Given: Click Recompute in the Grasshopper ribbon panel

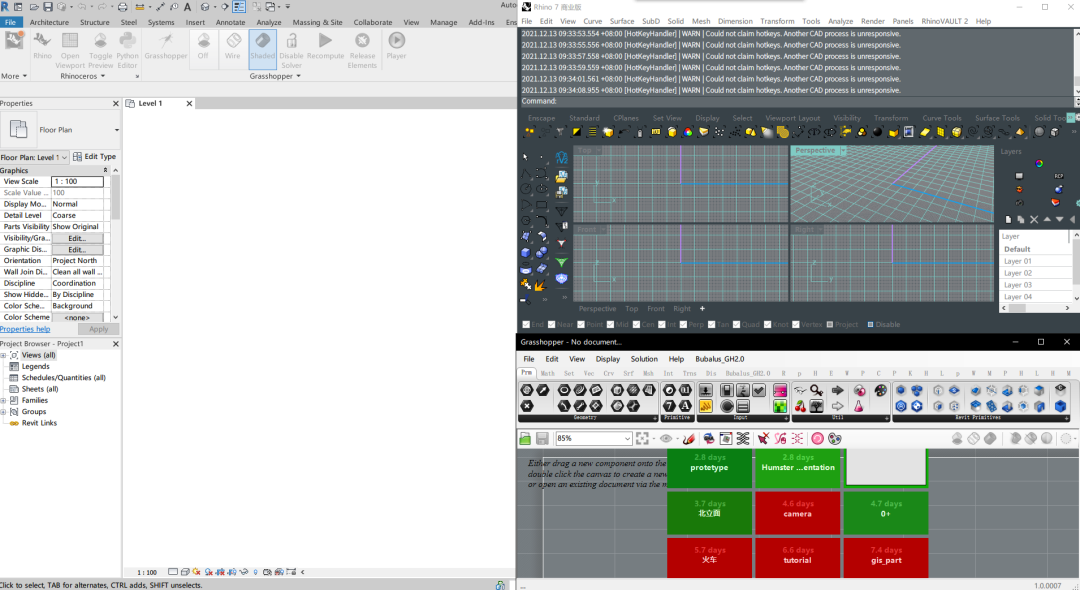Looking at the screenshot, I should [x=325, y=48].
